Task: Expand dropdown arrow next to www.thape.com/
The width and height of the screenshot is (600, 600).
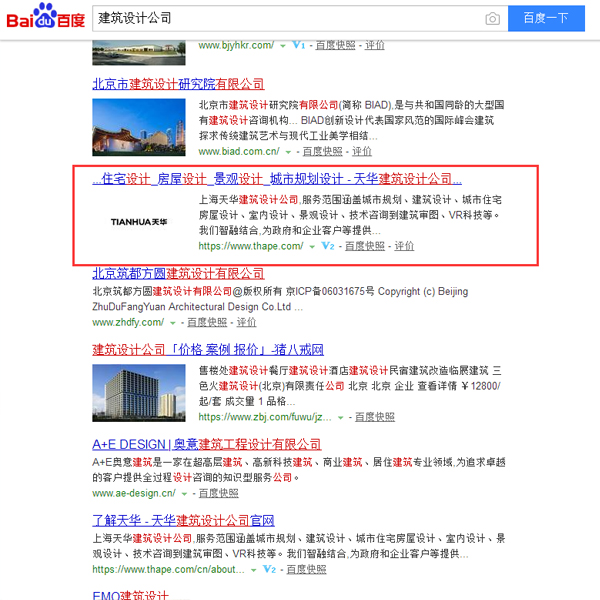Action: [x=311, y=246]
